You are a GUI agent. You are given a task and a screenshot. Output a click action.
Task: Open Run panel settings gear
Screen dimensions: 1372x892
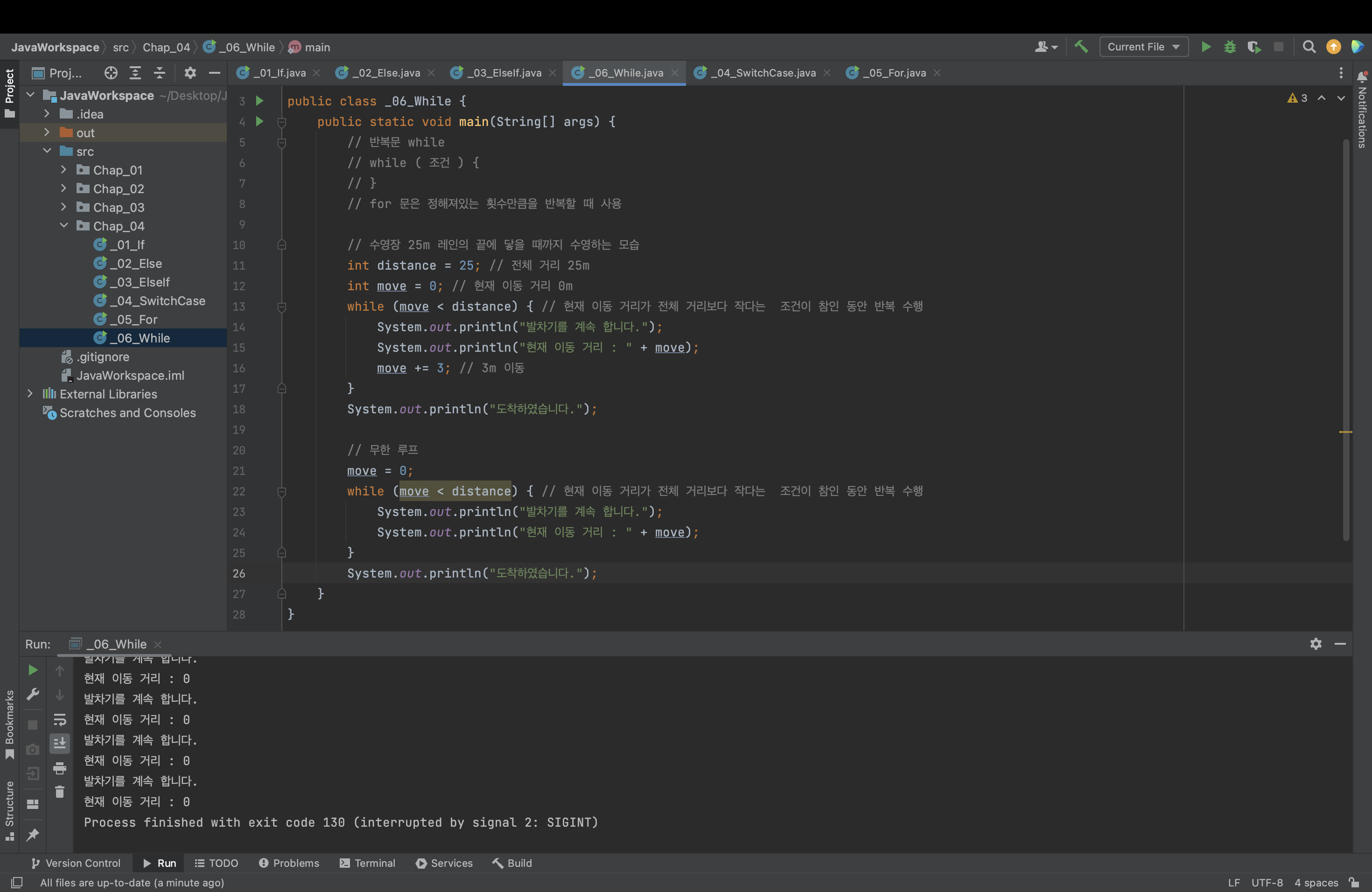click(1316, 644)
